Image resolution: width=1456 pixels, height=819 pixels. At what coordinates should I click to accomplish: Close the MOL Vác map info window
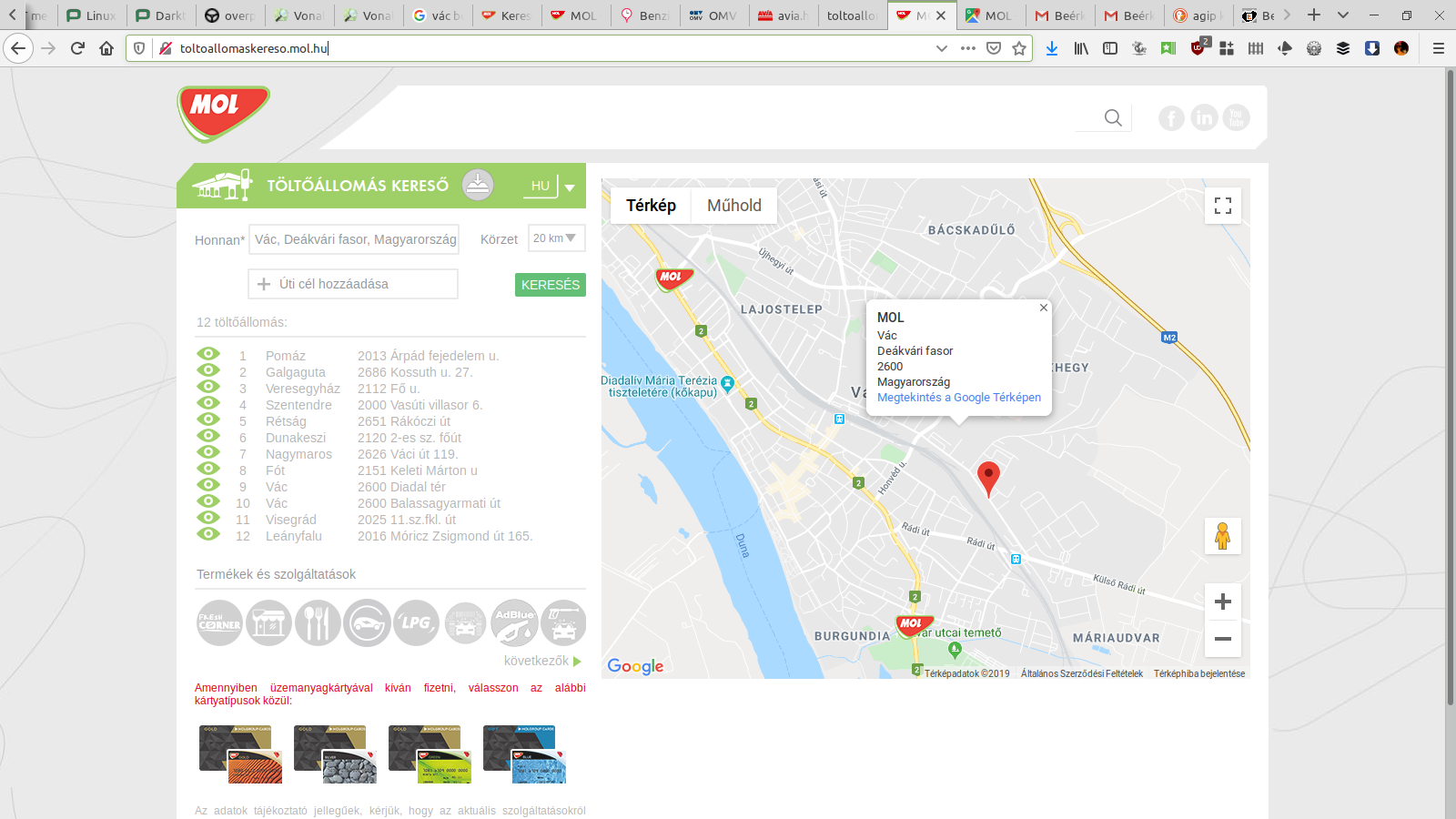coord(1044,308)
